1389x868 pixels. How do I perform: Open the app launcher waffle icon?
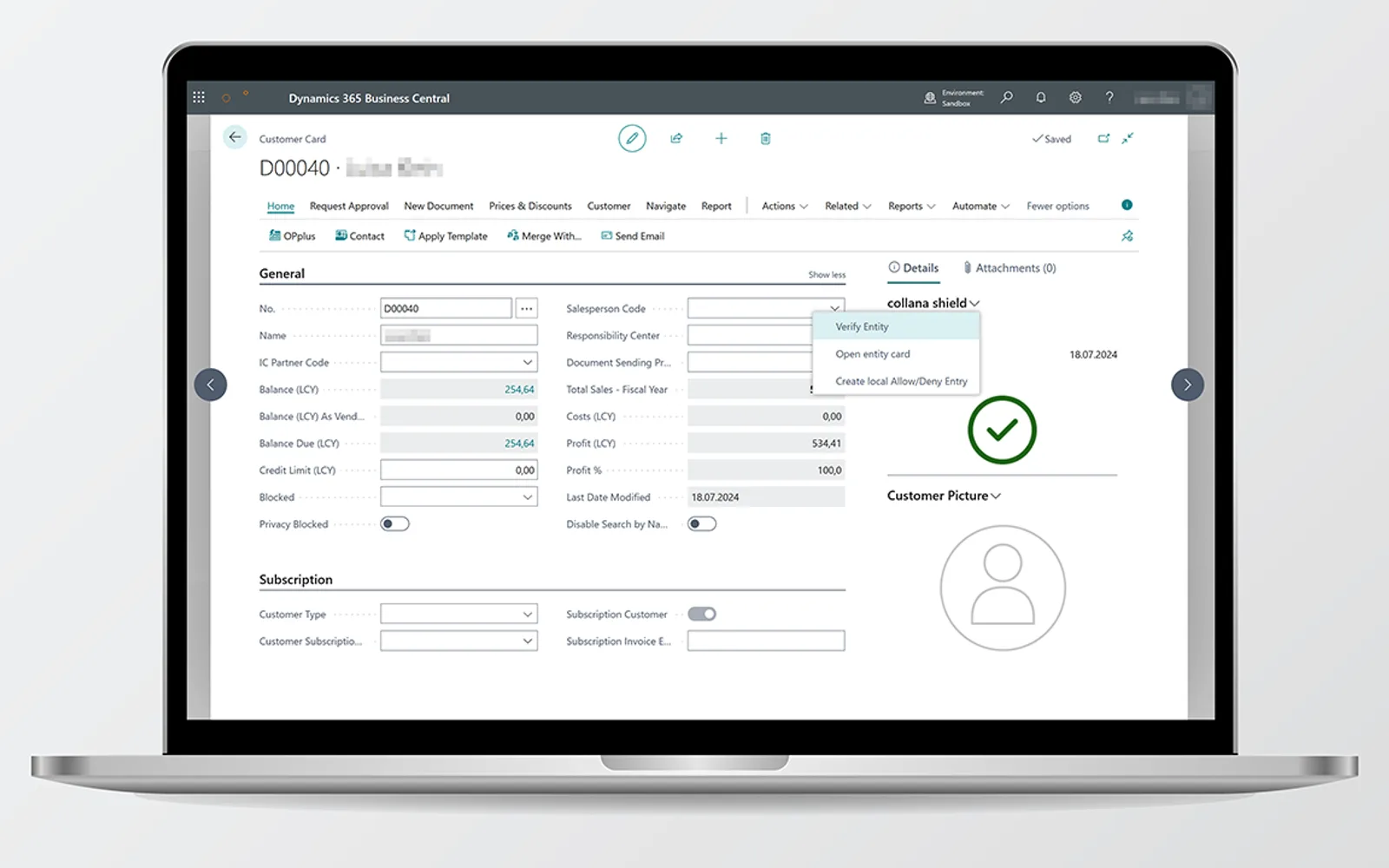[x=199, y=97]
